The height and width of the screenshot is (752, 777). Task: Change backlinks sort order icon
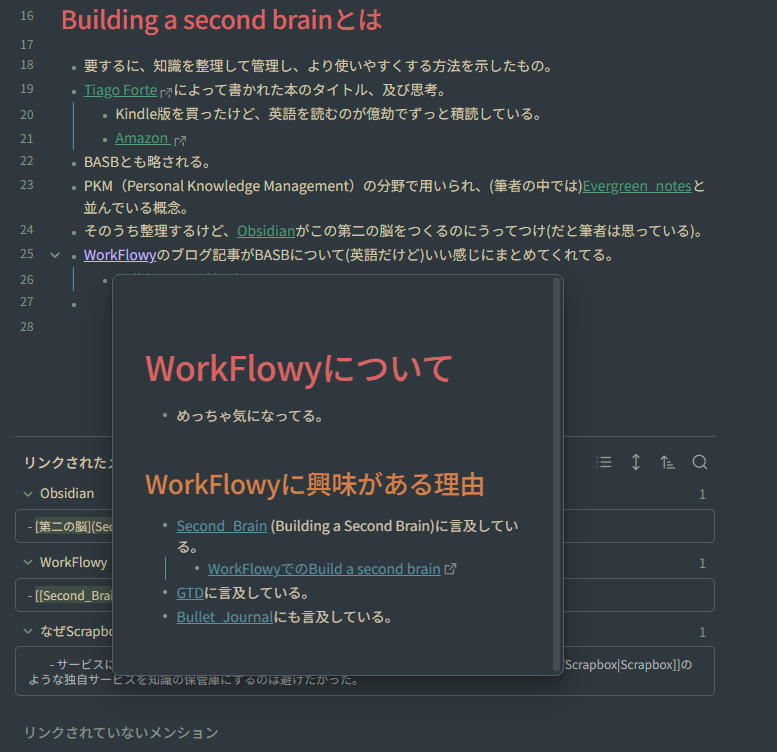point(667,462)
